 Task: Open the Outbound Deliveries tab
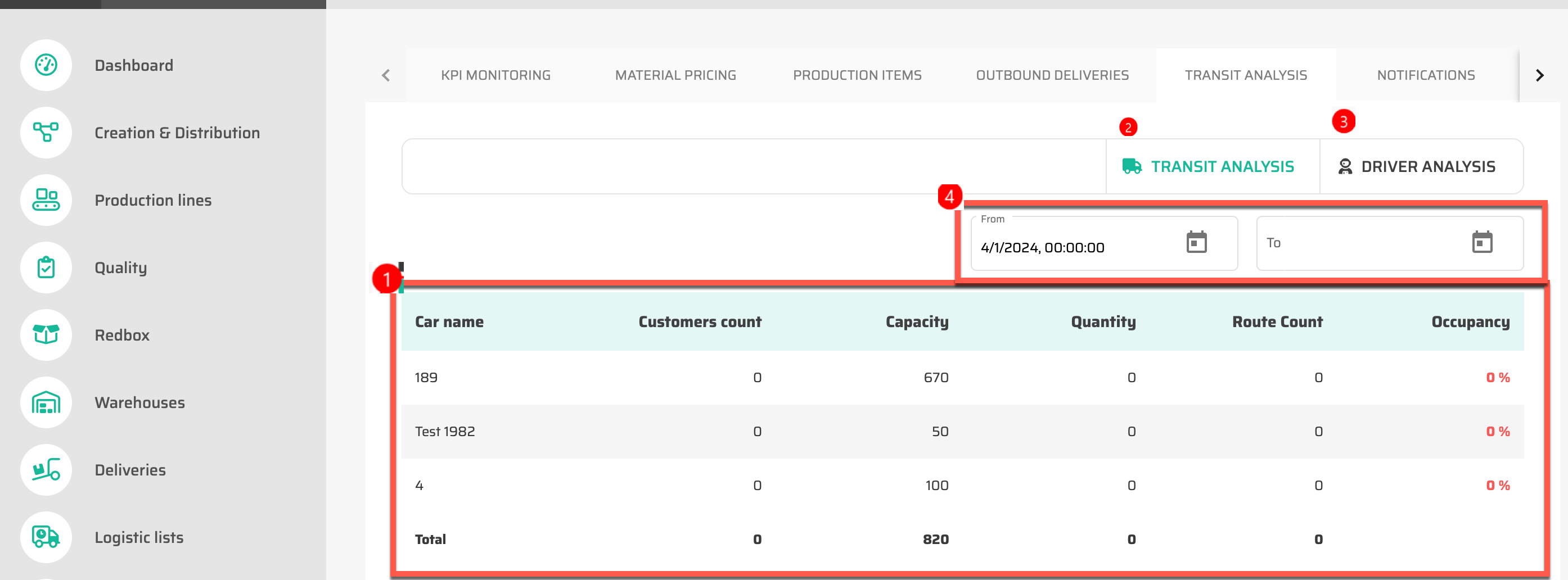(x=1052, y=75)
